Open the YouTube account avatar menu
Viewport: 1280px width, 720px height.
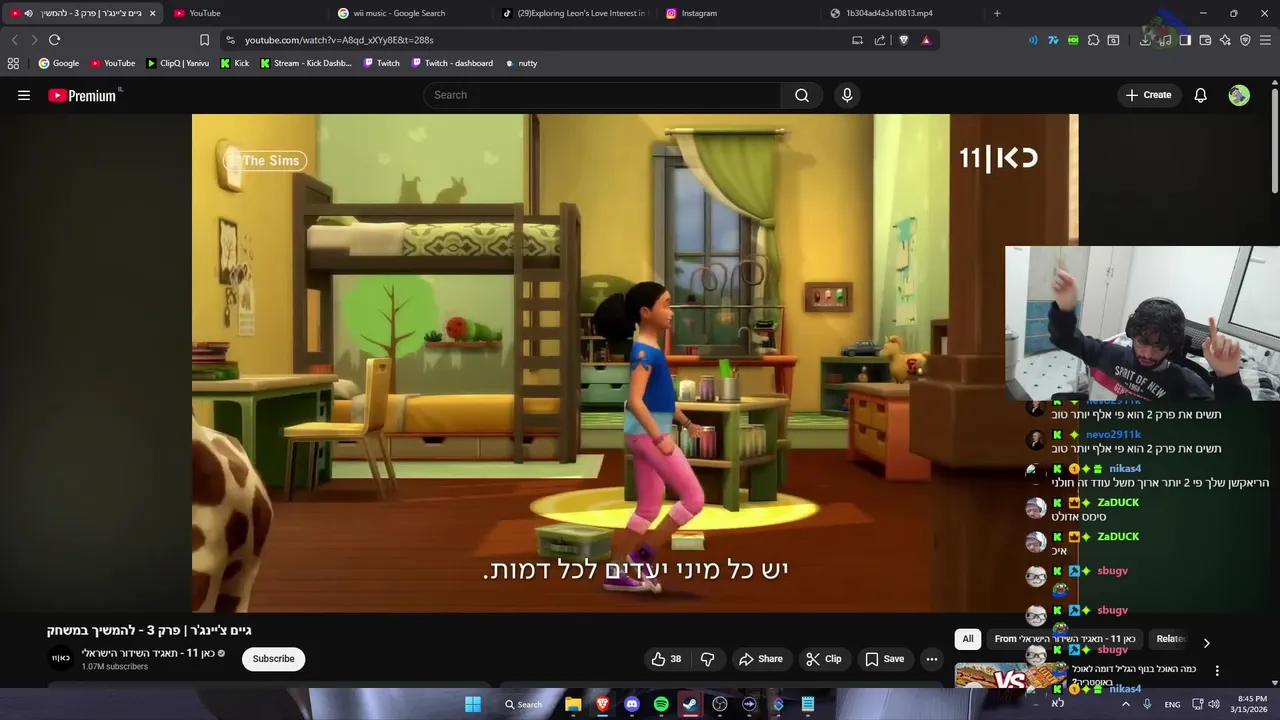tap(1239, 95)
